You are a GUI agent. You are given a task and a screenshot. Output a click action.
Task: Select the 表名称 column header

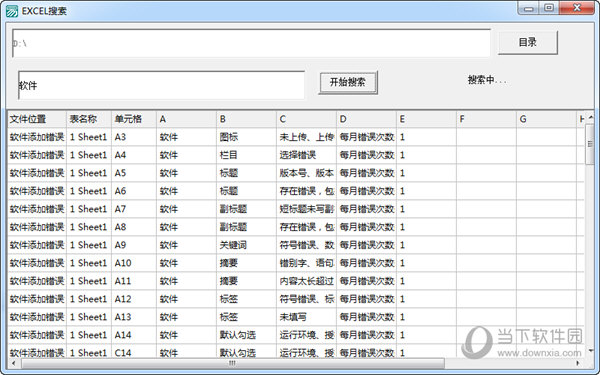click(x=89, y=119)
